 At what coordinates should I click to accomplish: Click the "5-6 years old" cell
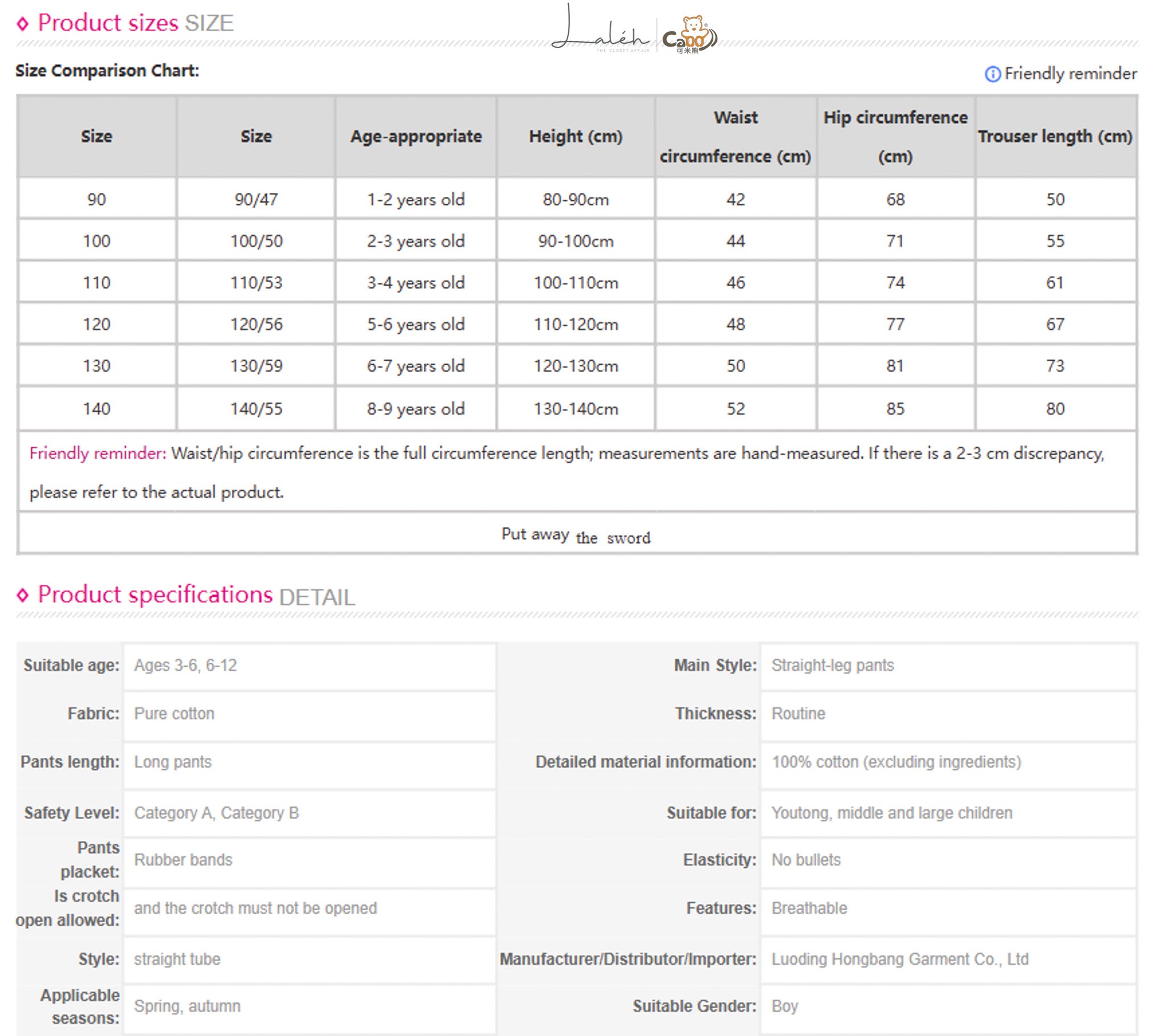point(416,324)
